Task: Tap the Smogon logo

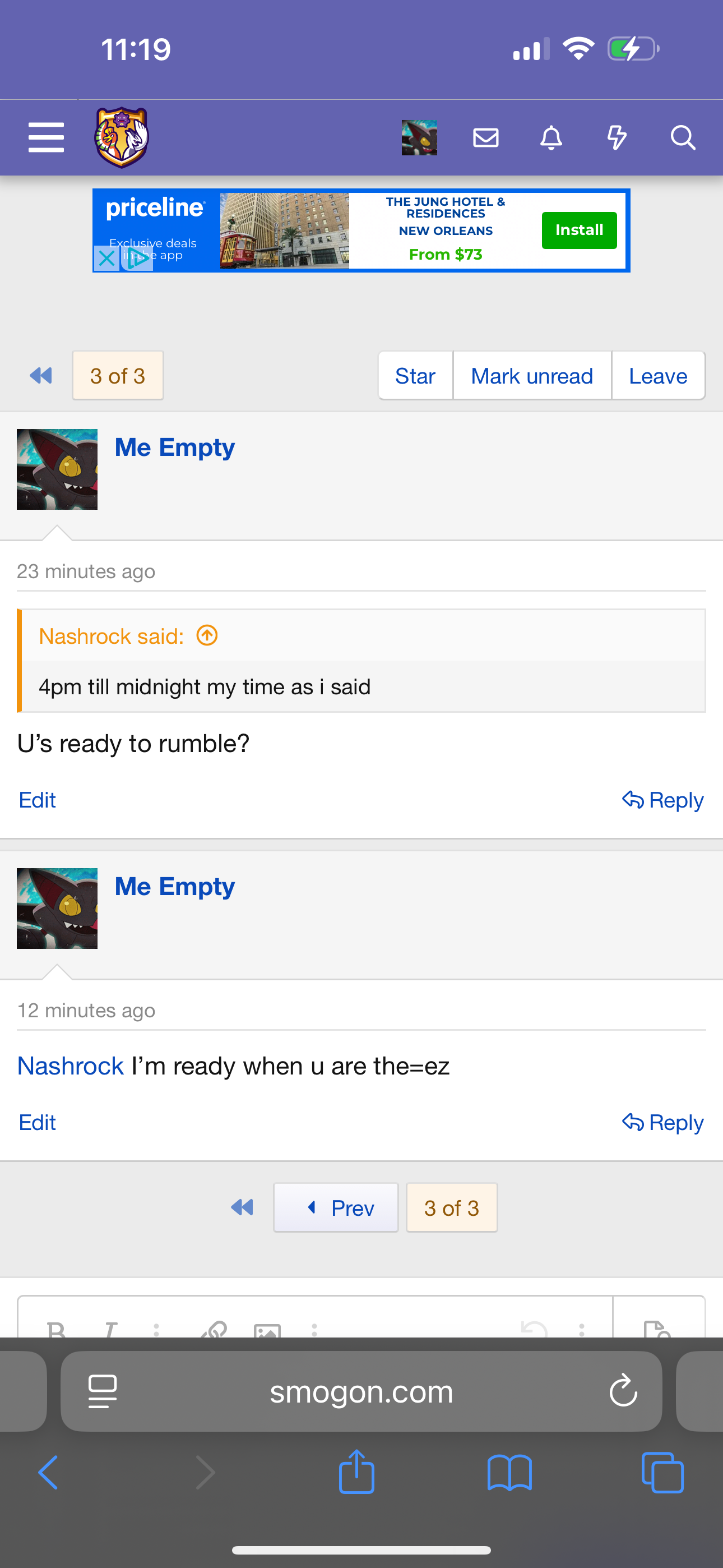Action: [x=122, y=137]
